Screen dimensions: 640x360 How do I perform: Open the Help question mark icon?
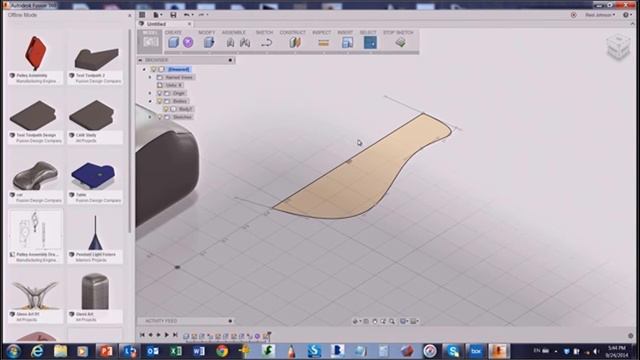coord(626,15)
